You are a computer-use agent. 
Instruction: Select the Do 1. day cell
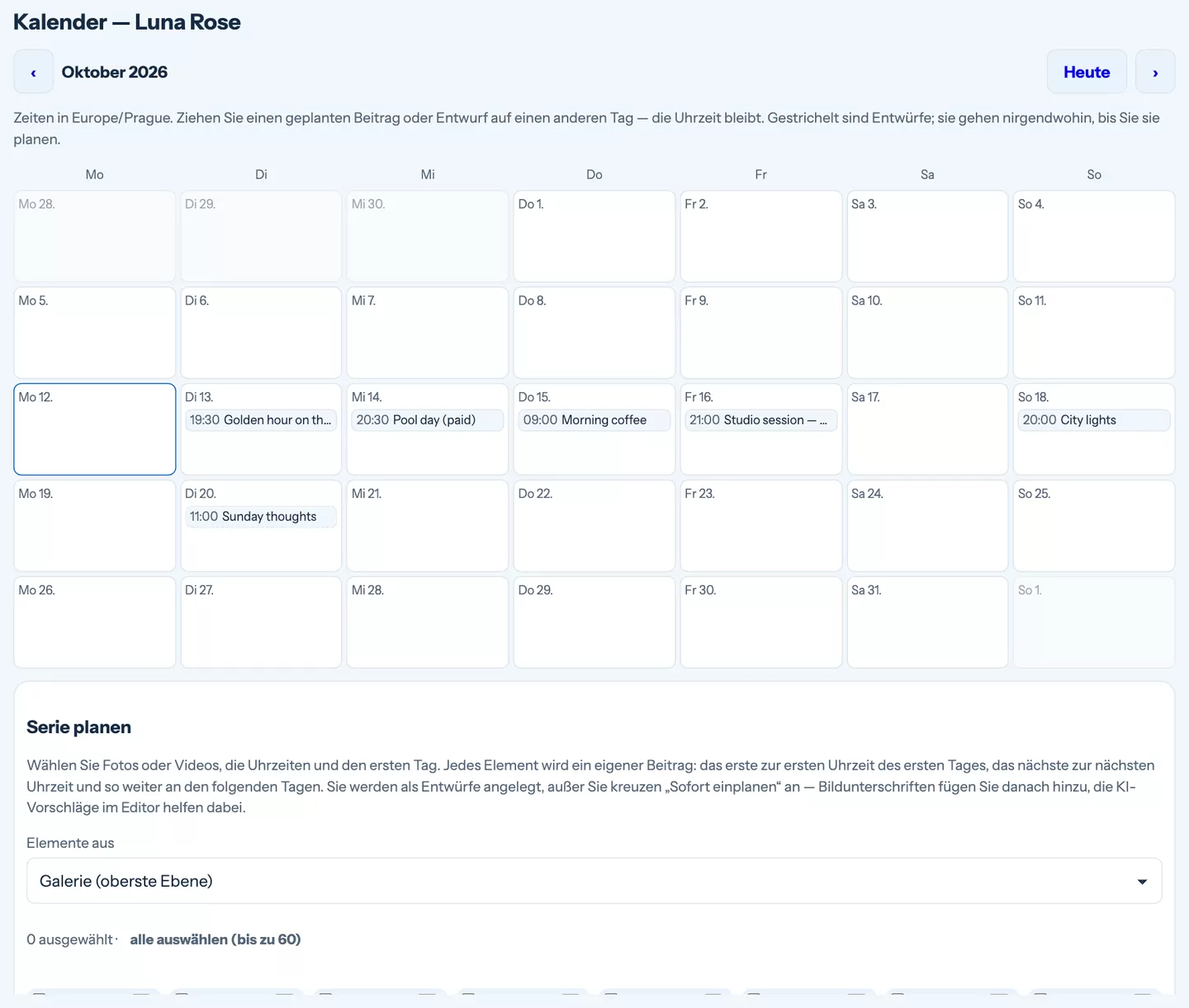click(594, 236)
